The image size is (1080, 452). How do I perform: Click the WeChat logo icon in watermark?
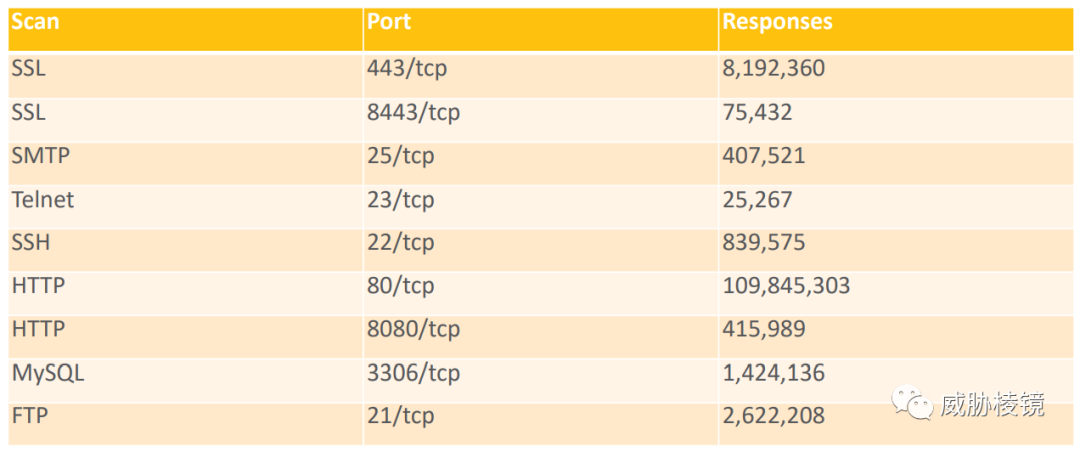tap(913, 402)
